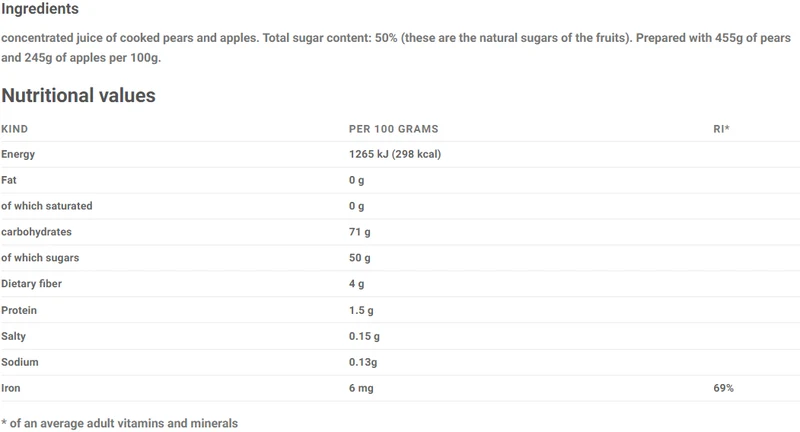Viewport: 800px width, 432px height.
Task: Click the Dietary fiber row label
Action: click(31, 284)
